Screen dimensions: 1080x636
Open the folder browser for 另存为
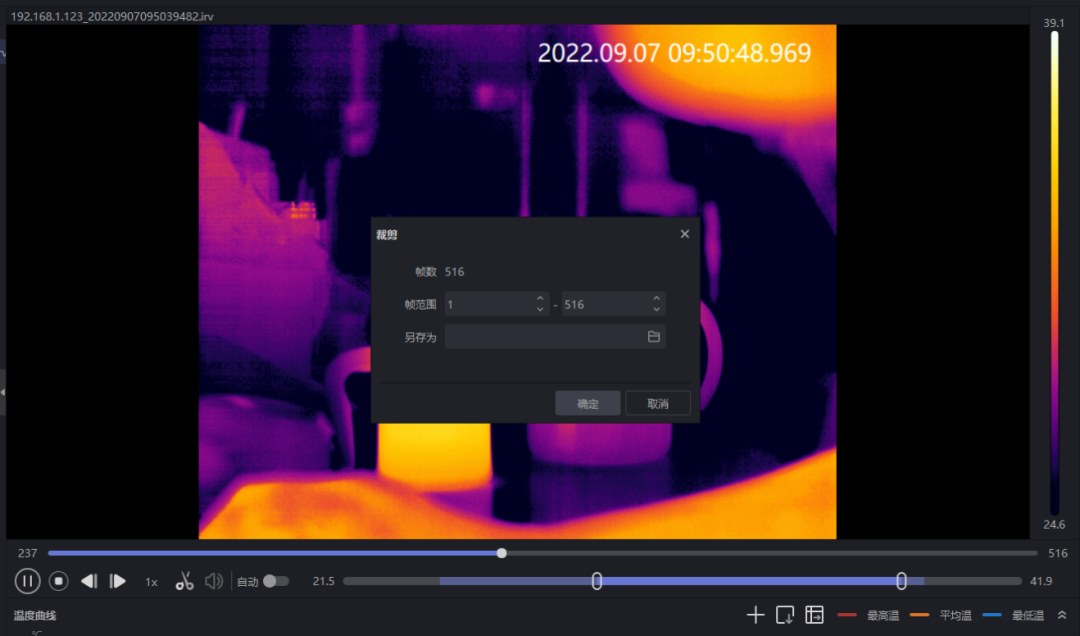655,337
